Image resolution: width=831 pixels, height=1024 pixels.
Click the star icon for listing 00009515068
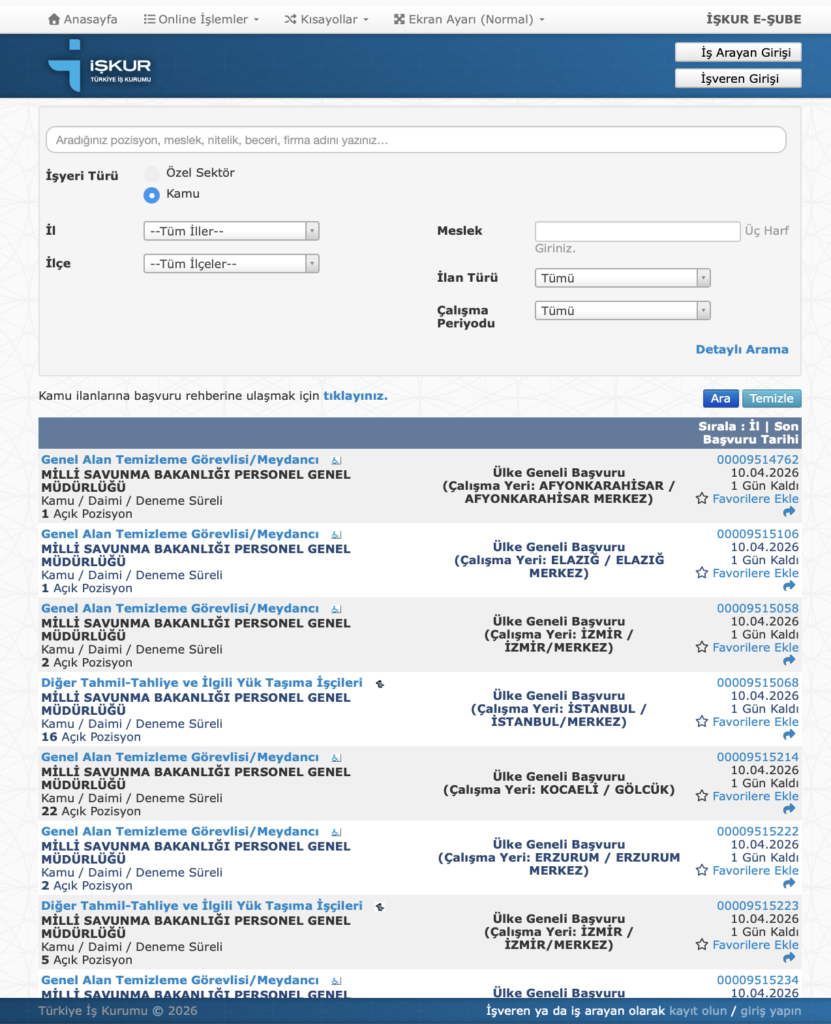[702, 721]
